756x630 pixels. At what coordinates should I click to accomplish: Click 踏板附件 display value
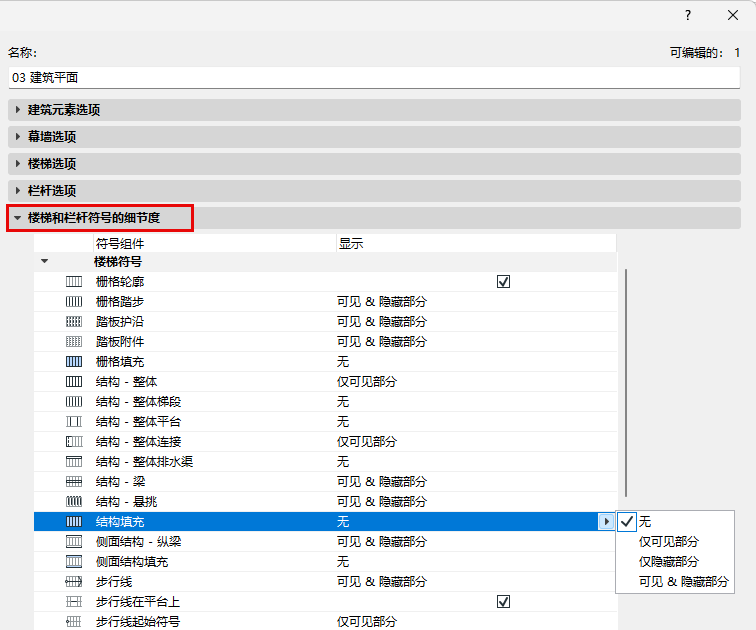[x=382, y=342]
